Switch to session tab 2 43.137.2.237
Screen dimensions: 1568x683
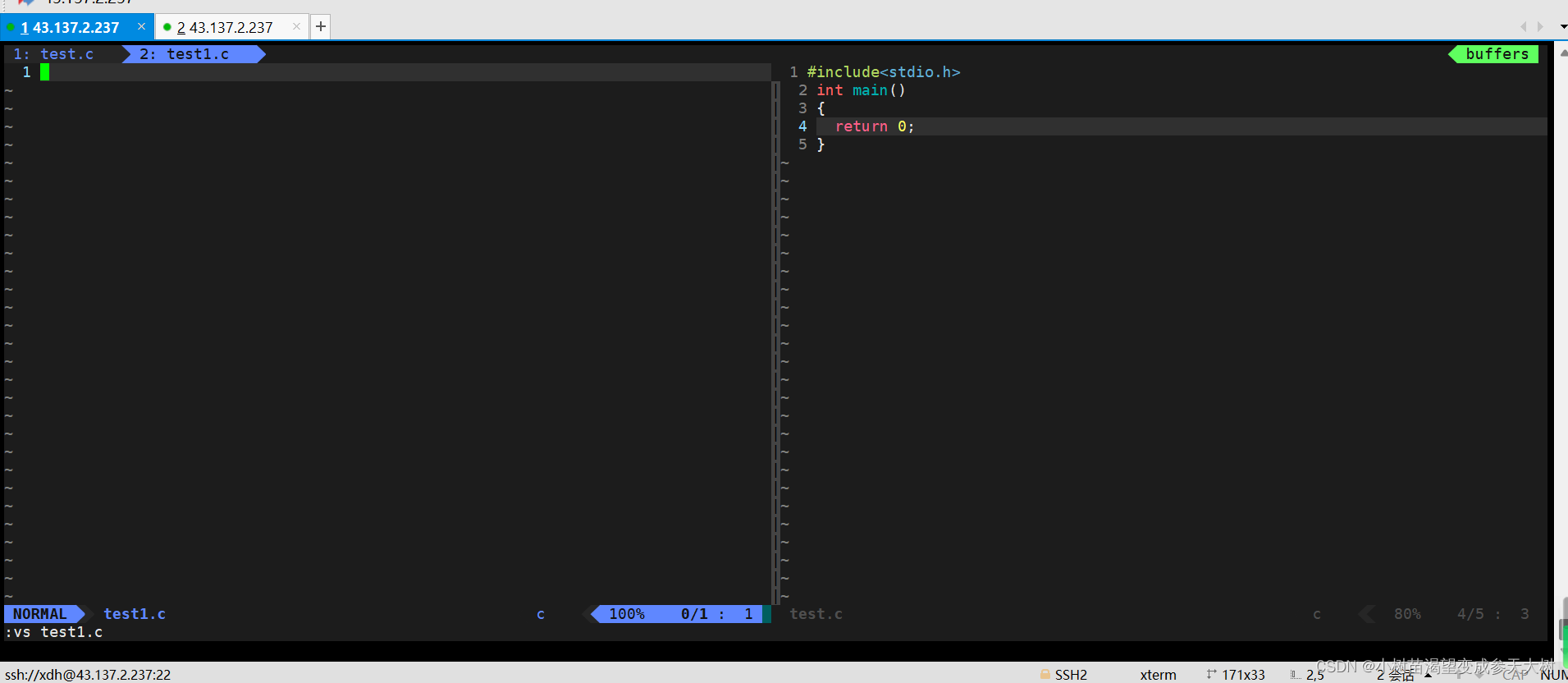point(225,27)
